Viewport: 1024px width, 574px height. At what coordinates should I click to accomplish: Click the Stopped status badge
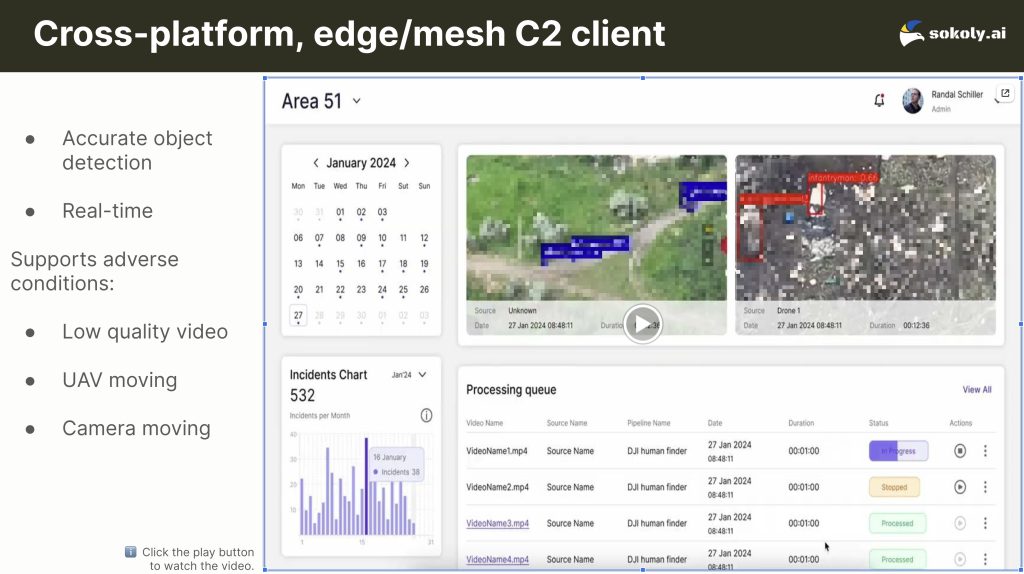pos(894,487)
